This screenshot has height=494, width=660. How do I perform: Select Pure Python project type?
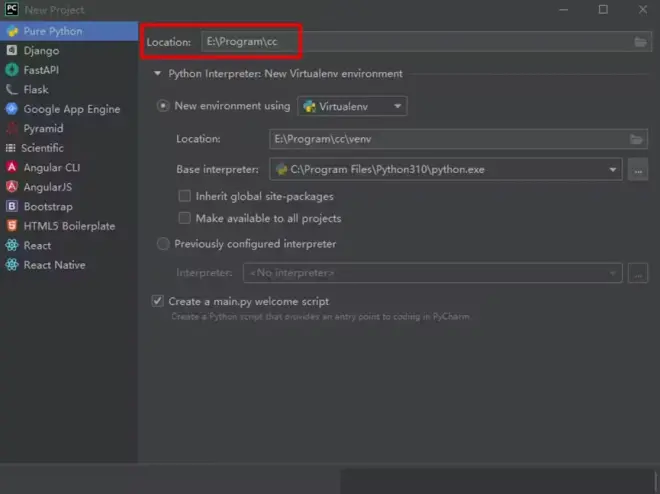[69, 31]
